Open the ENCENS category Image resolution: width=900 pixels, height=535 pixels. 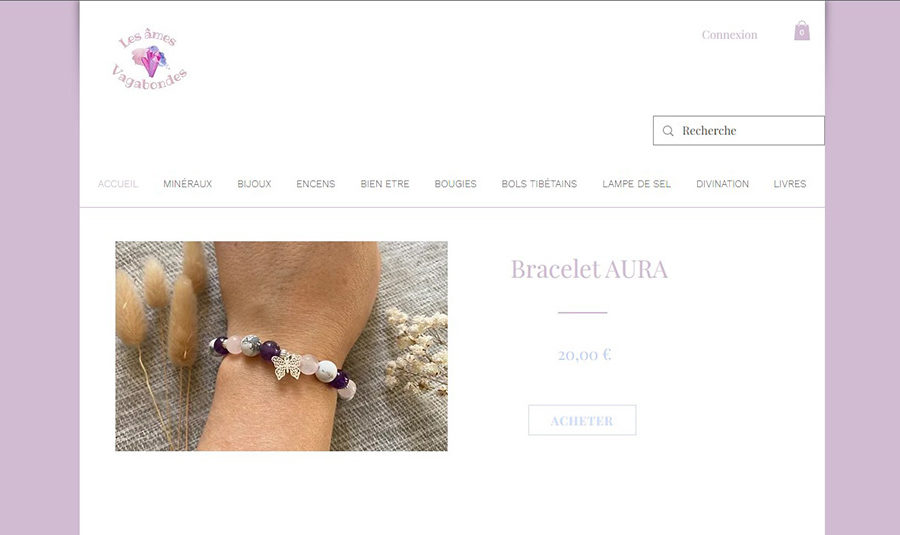point(316,184)
